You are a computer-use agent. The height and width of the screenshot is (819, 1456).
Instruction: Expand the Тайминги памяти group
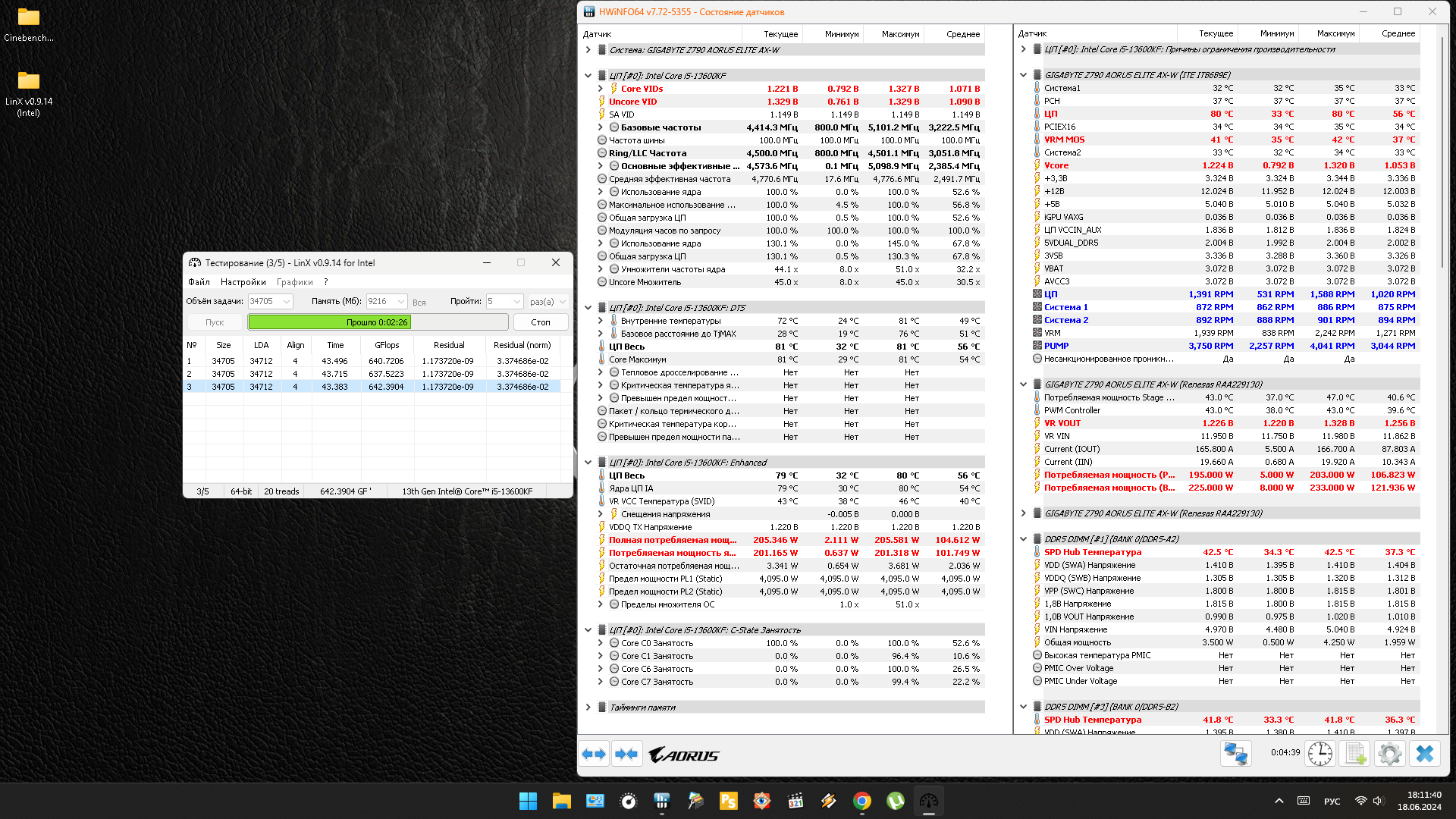pyautogui.click(x=588, y=708)
